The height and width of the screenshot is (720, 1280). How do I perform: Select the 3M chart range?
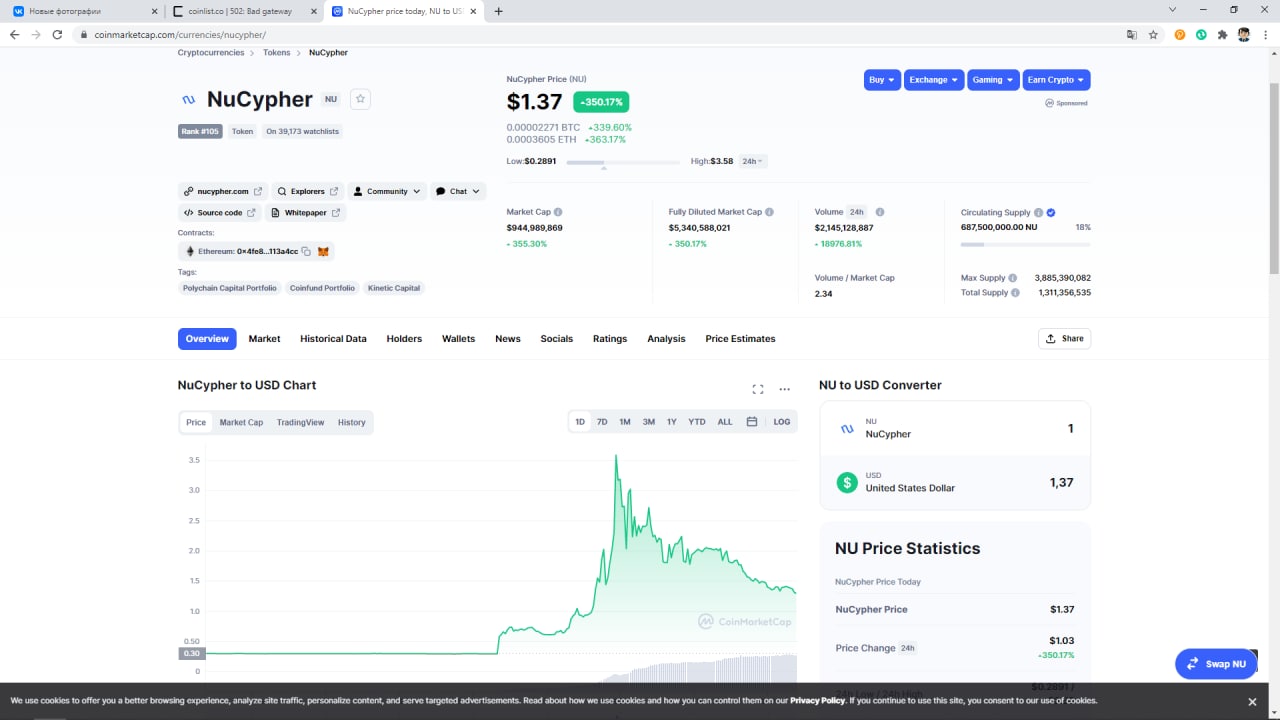click(649, 422)
